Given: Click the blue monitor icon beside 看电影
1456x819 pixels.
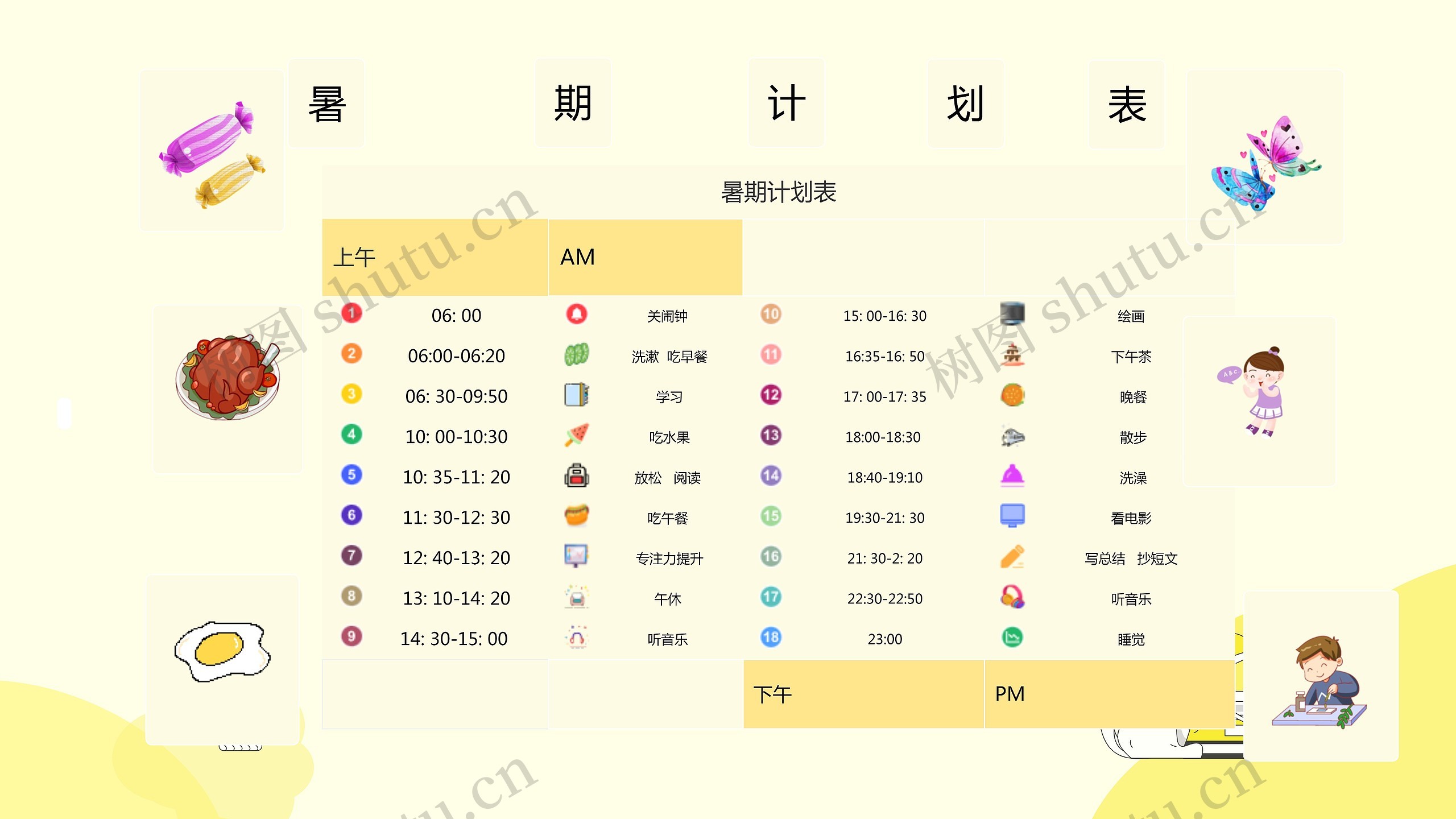Looking at the screenshot, I should (1012, 516).
